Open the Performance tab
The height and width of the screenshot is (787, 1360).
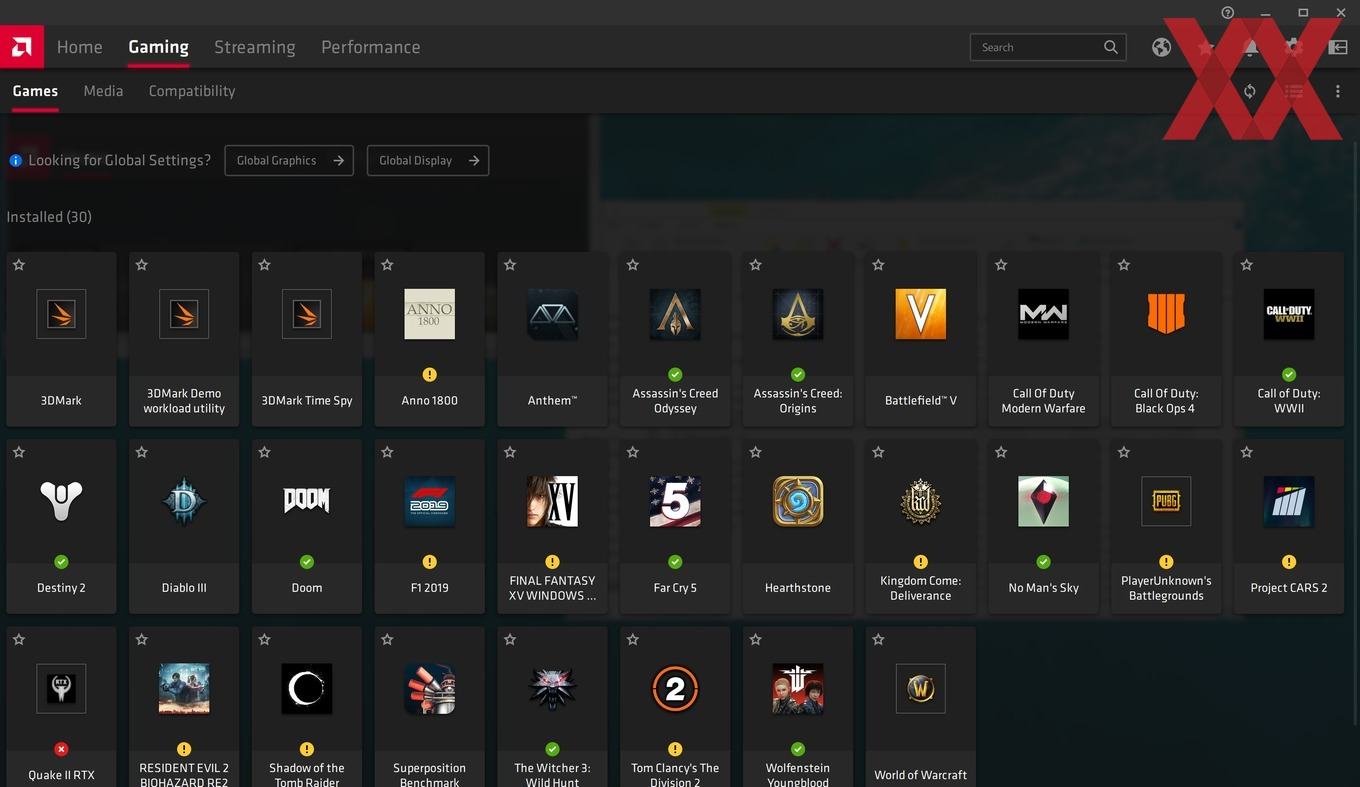click(370, 47)
